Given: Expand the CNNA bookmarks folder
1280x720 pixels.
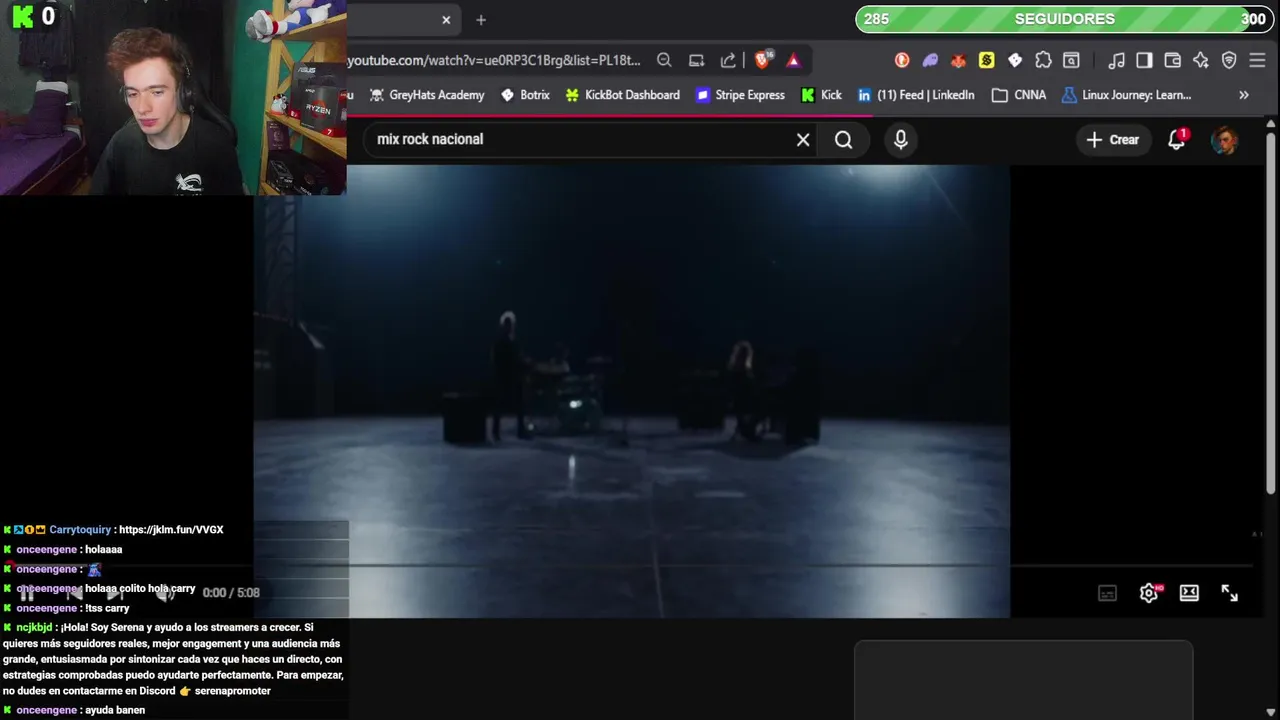Looking at the screenshot, I should pos(1019,95).
